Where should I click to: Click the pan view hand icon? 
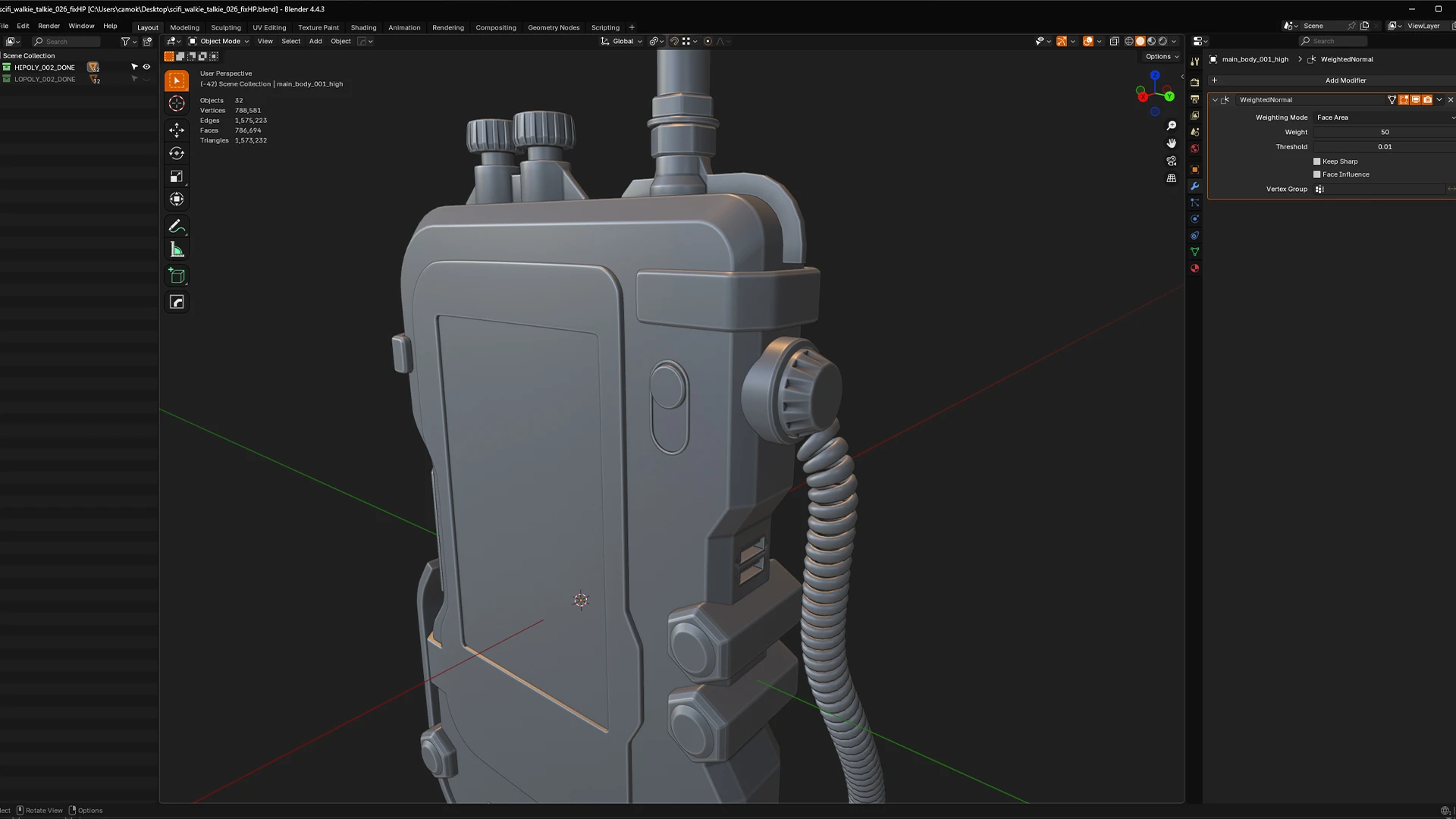click(1172, 143)
